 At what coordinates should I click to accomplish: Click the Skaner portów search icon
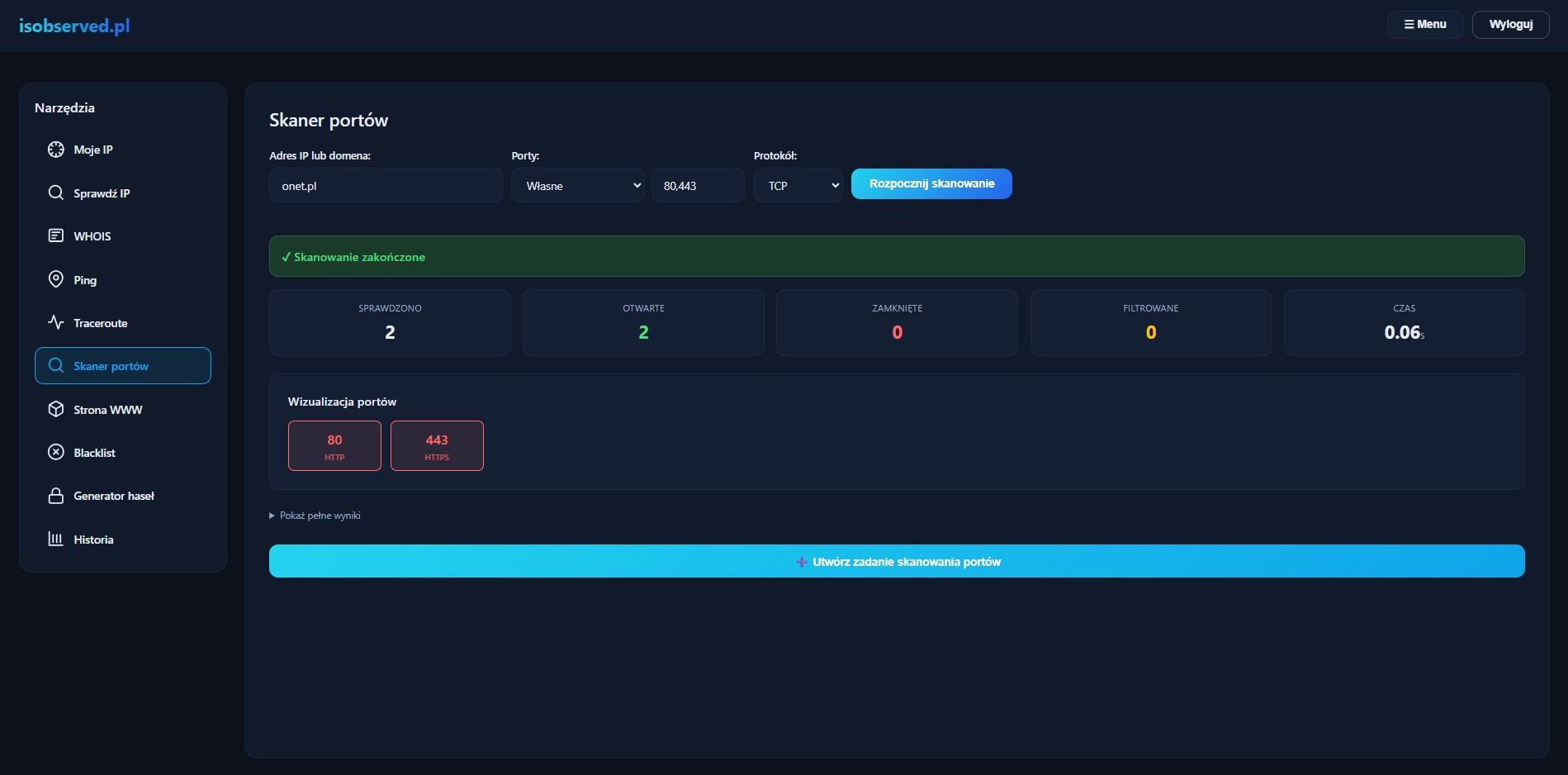coord(56,365)
